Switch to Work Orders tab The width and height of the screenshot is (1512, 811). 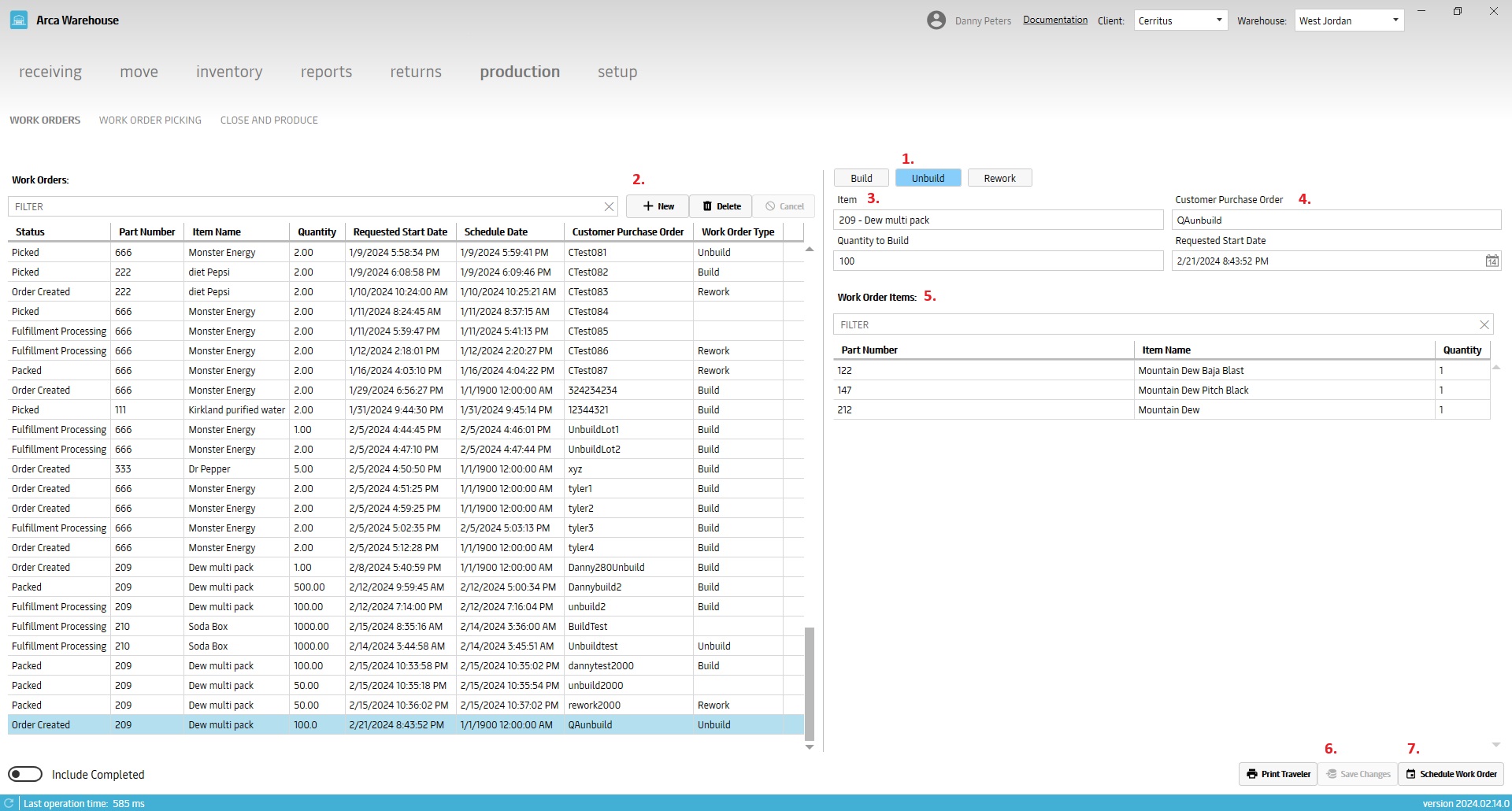[45, 120]
